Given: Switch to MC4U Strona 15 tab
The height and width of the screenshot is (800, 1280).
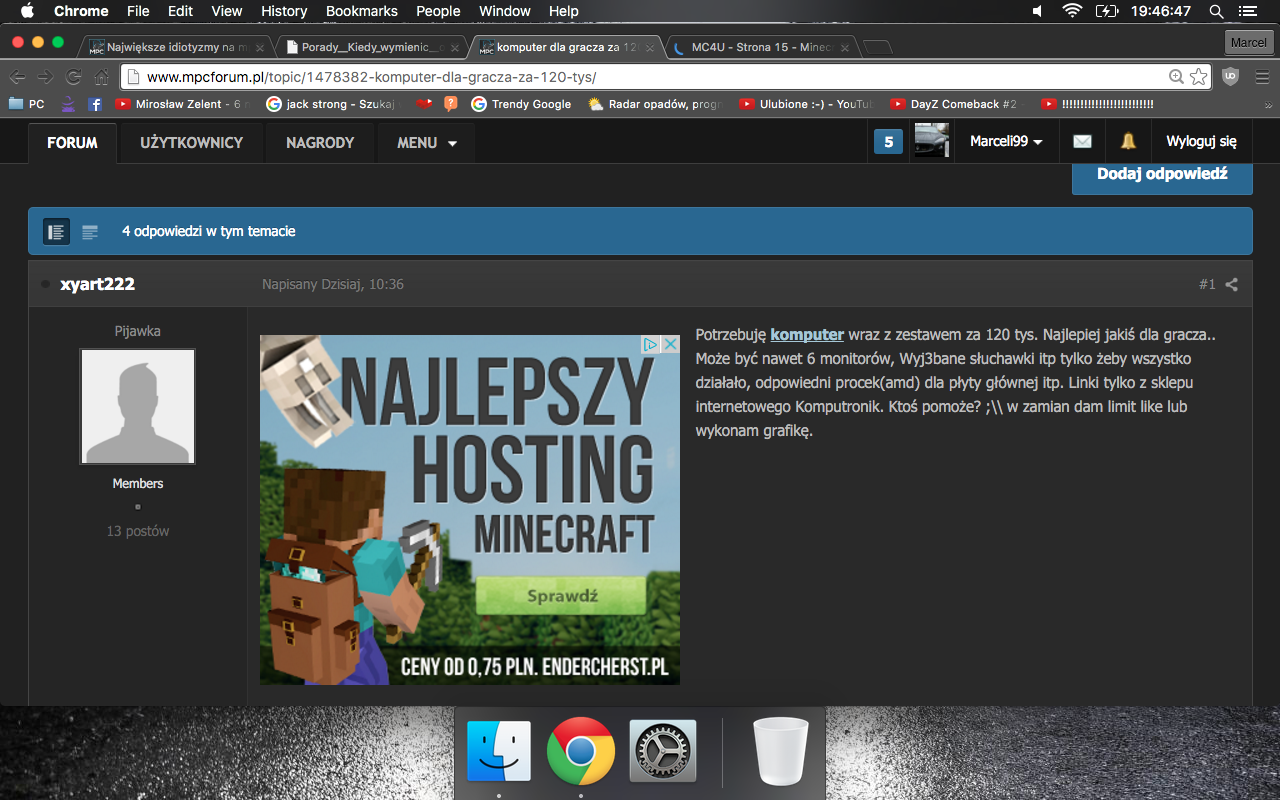Looking at the screenshot, I should click(762, 47).
